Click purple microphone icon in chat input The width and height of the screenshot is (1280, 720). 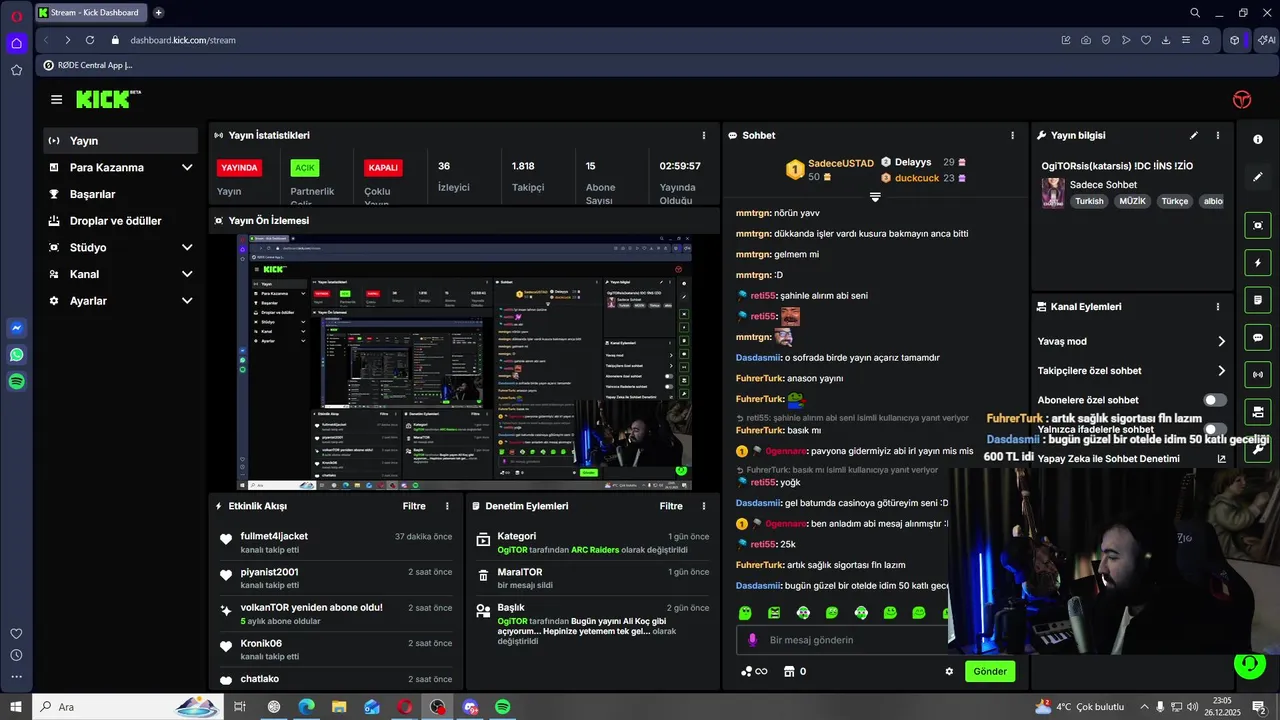(x=753, y=640)
